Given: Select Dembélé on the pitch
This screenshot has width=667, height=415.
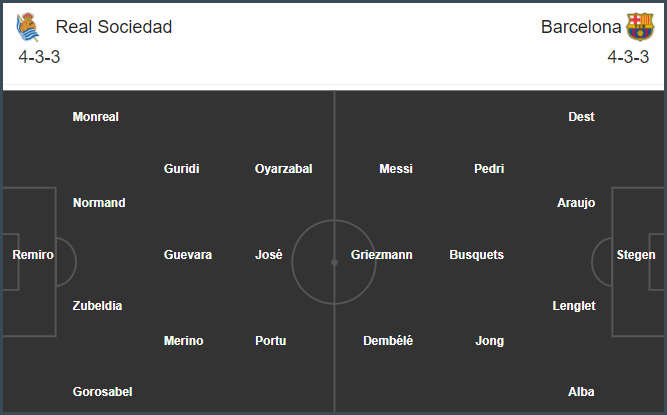Looking at the screenshot, I should [388, 341].
